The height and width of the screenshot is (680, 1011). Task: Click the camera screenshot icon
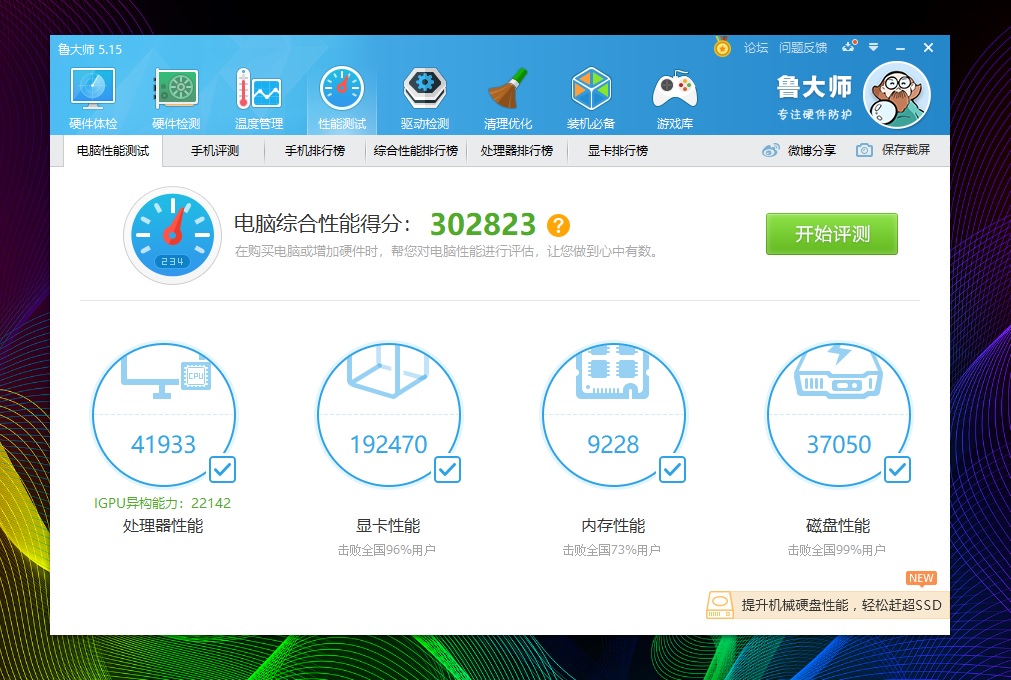(864, 150)
